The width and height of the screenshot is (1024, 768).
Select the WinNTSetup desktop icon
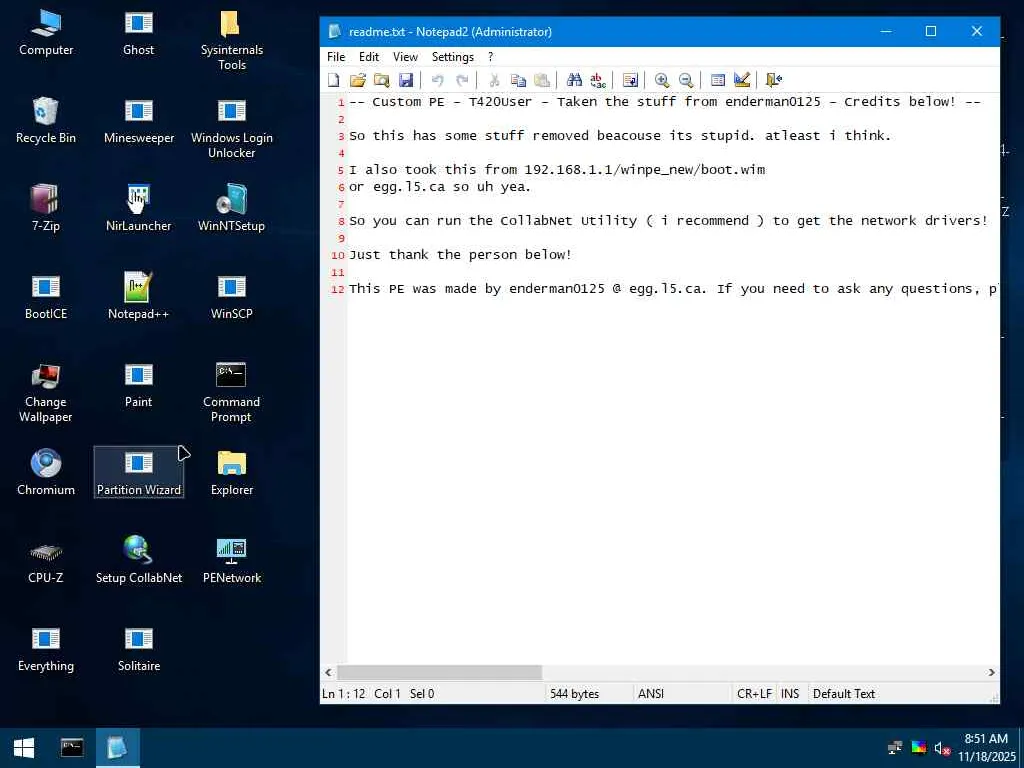coord(231,209)
